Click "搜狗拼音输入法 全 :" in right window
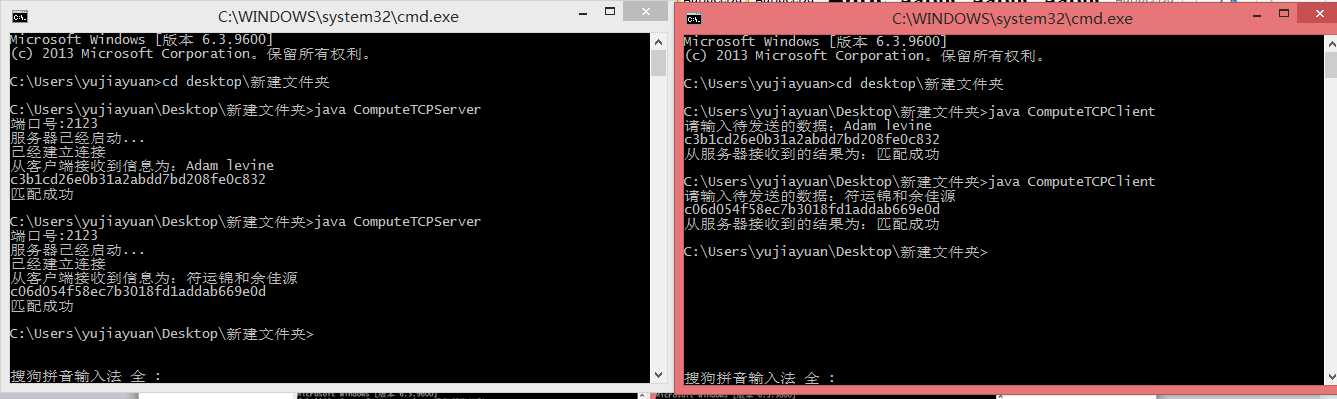The width and height of the screenshot is (1337, 399). tap(760, 378)
